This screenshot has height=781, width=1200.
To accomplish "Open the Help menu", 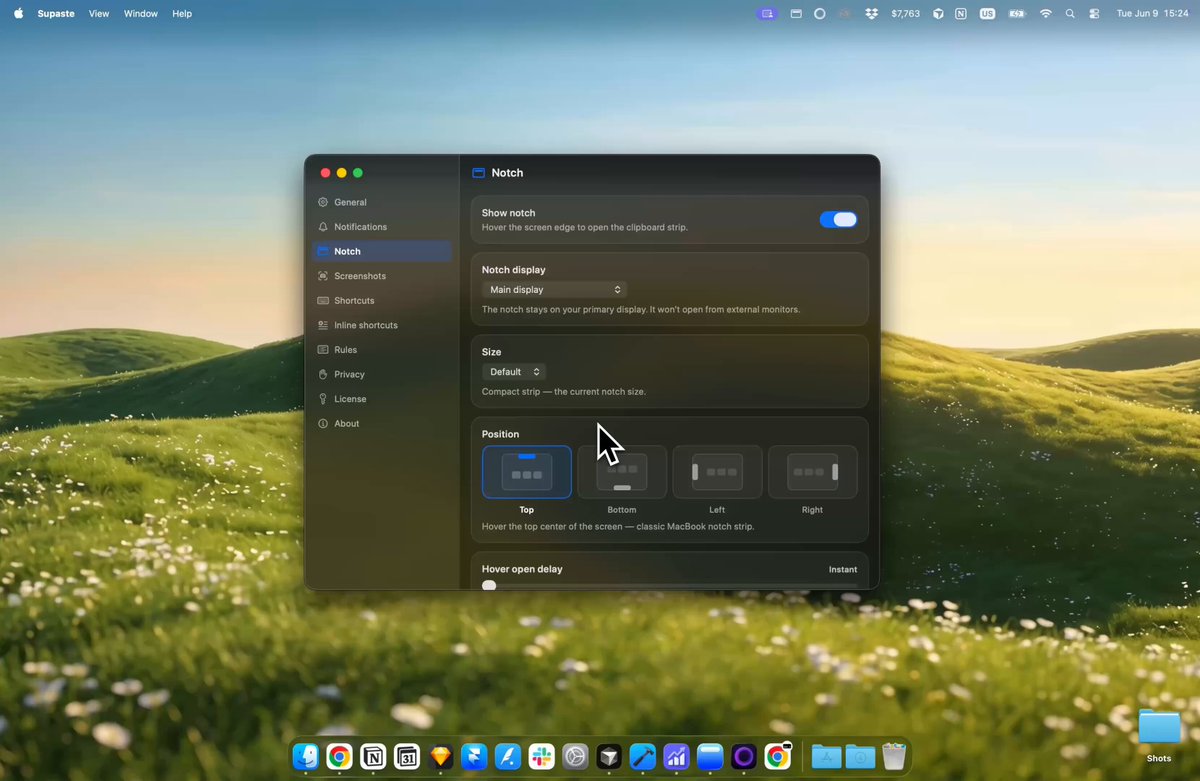I will [x=182, y=14].
